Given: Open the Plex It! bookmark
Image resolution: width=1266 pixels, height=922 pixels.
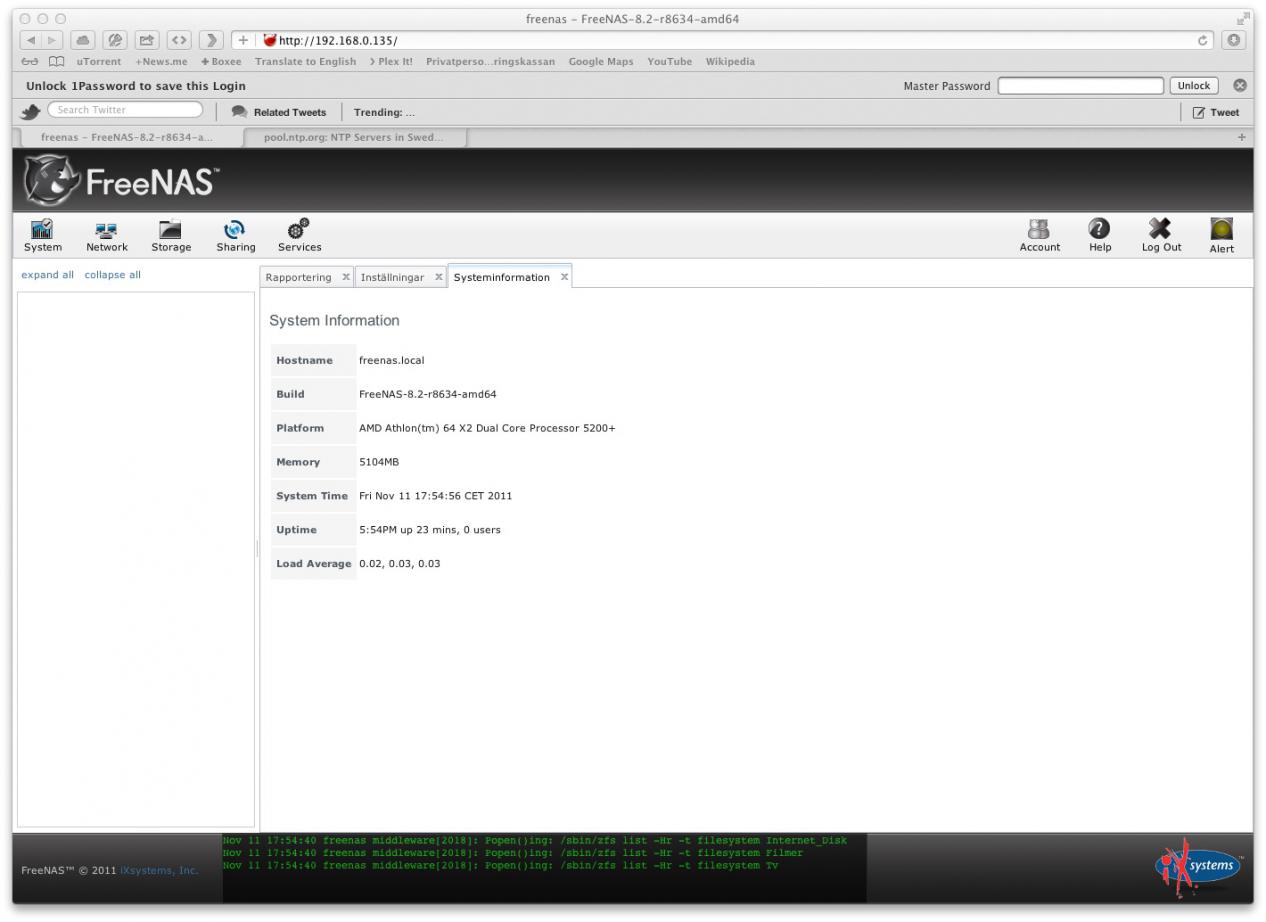Looking at the screenshot, I should click(391, 62).
